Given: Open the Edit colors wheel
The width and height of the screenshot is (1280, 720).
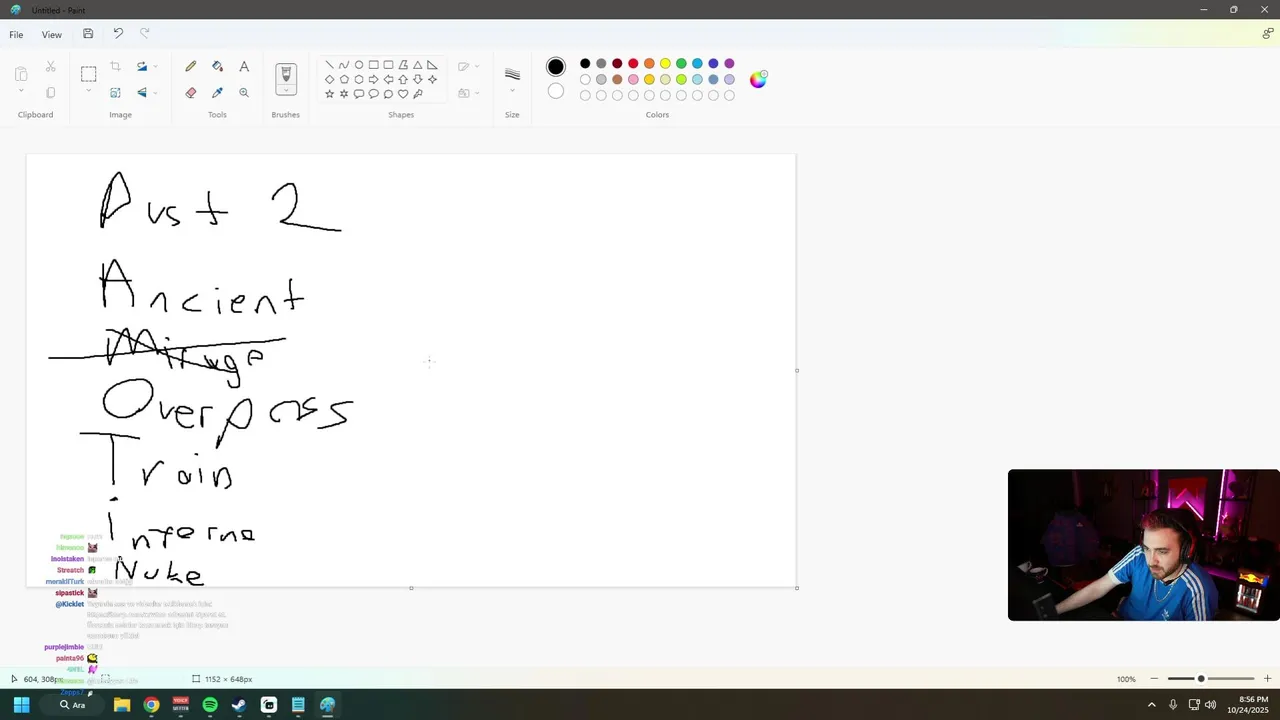Looking at the screenshot, I should 758,79.
